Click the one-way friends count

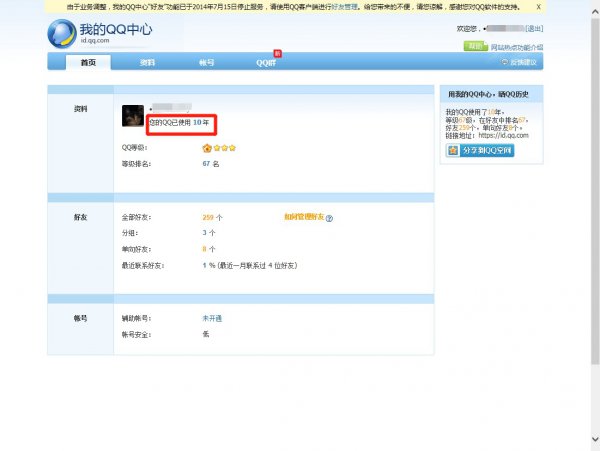click(204, 249)
